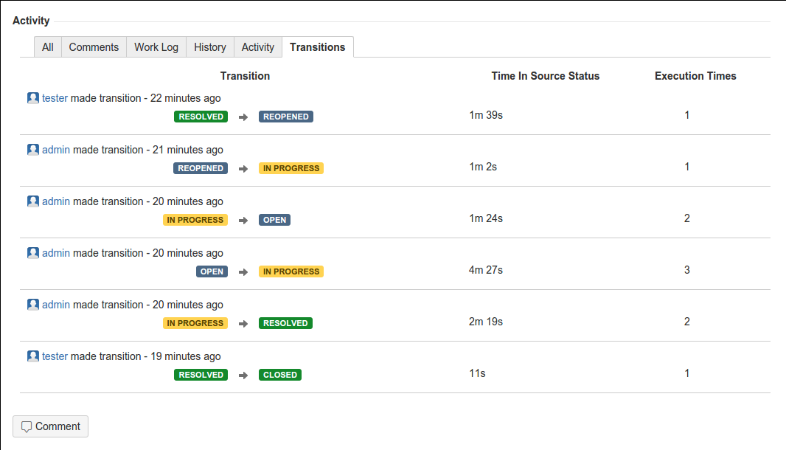
Task: Click the 2m 19s time value
Action: pyautogui.click(x=486, y=322)
